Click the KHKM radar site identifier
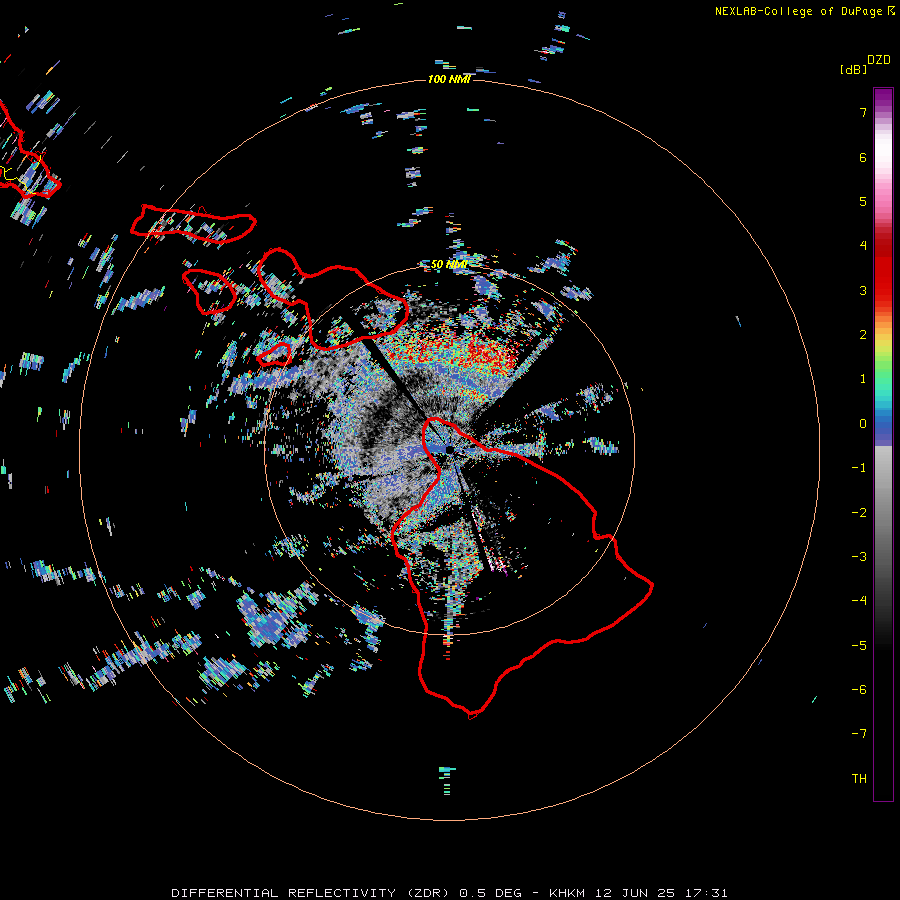 click(568, 893)
